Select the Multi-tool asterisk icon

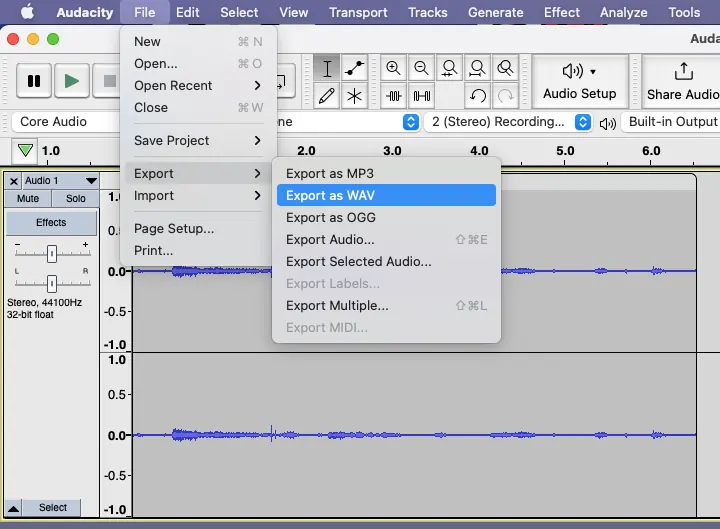point(354,96)
